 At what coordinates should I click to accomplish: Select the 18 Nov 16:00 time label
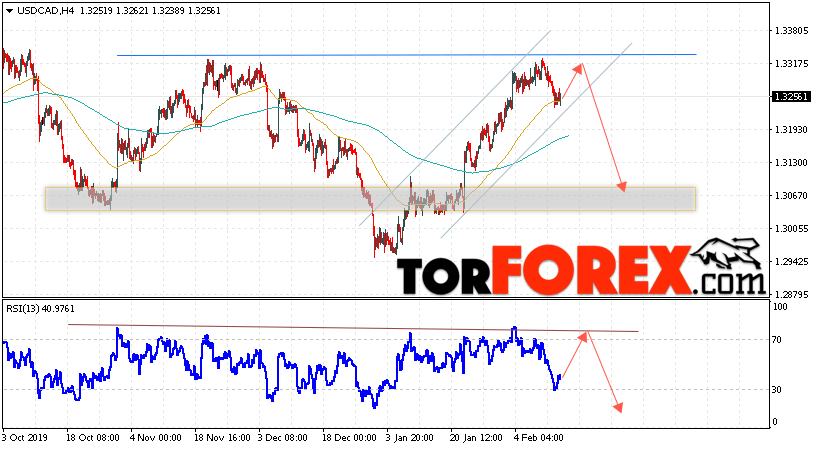[x=221, y=438]
